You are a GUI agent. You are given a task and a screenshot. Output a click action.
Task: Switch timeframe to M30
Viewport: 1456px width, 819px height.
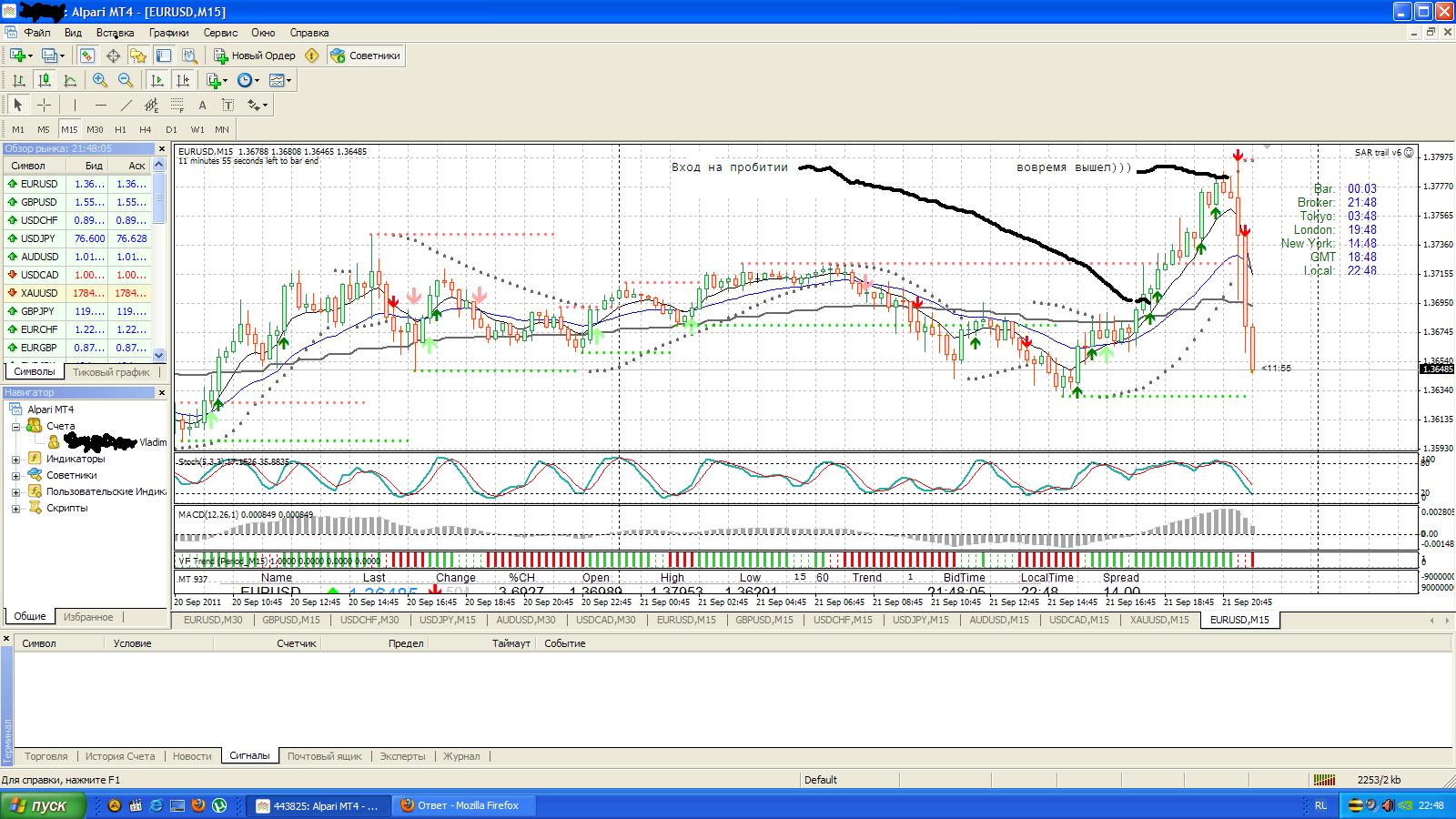point(95,129)
